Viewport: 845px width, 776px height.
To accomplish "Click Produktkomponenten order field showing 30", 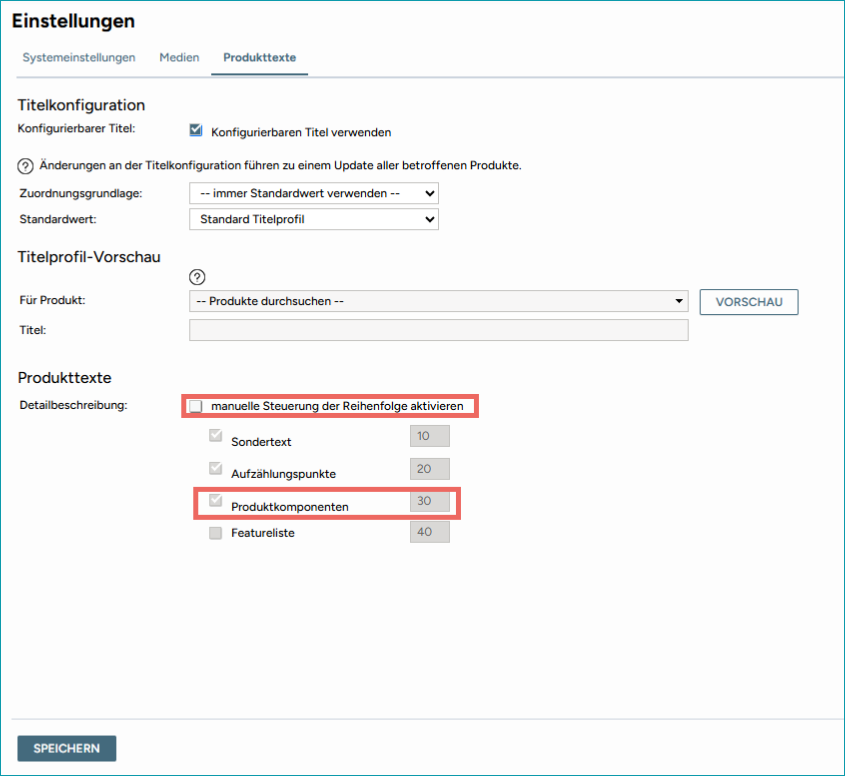I will point(430,501).
